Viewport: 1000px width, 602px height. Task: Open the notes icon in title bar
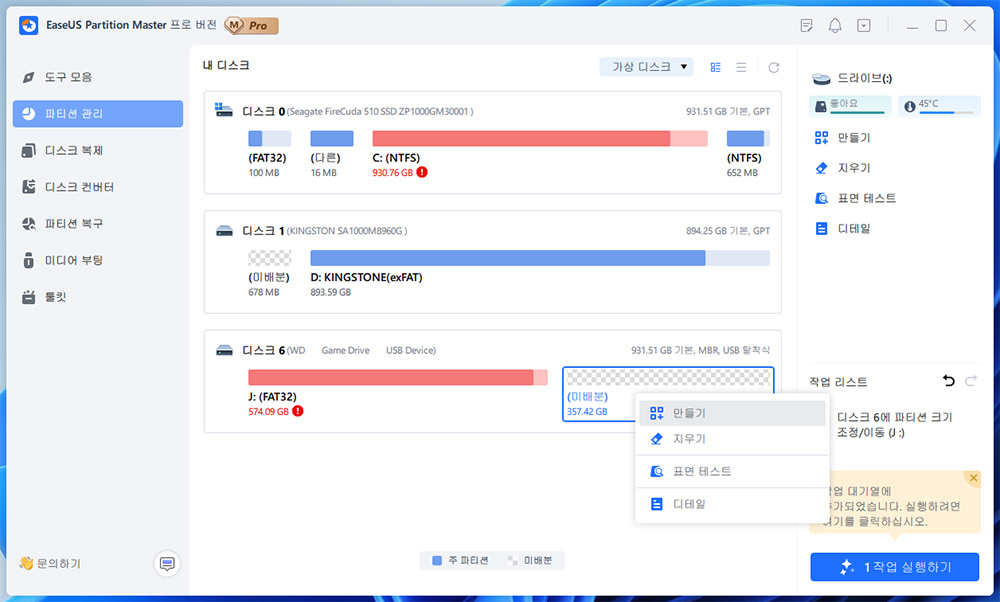806,26
